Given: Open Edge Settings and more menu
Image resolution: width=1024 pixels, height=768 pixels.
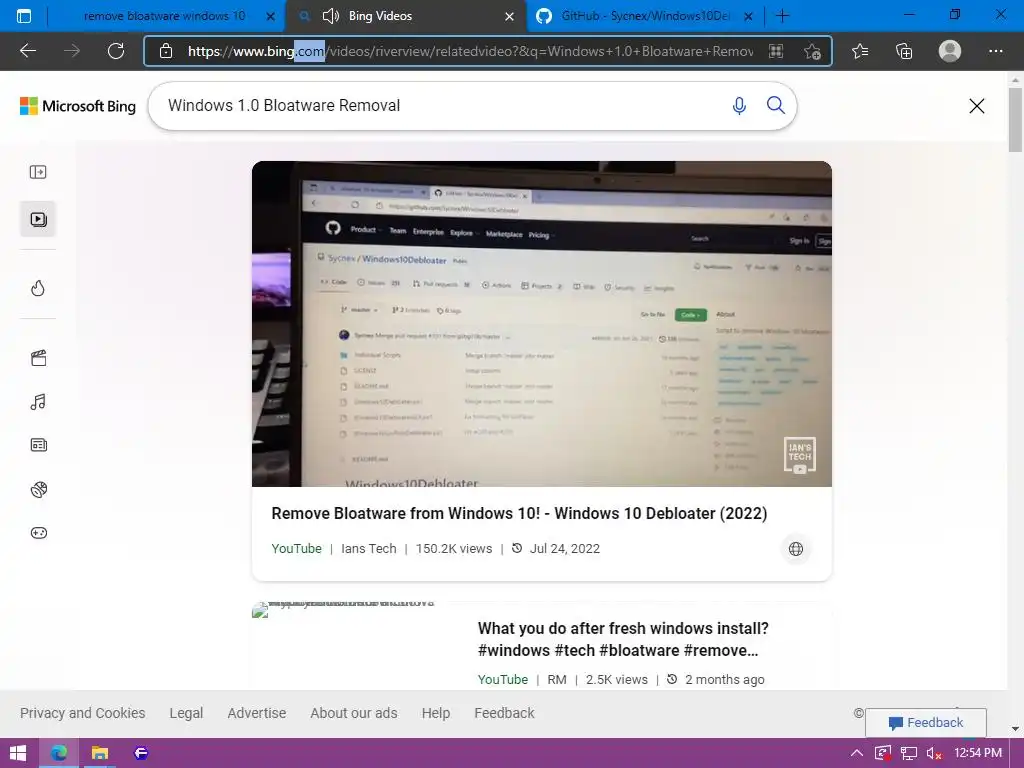Looking at the screenshot, I should (995, 51).
